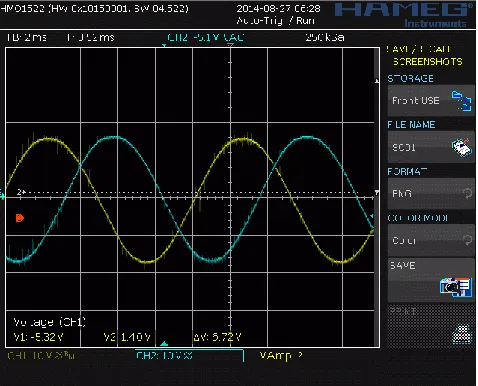Click the trigger time offset readout next to TB

pos(90,37)
